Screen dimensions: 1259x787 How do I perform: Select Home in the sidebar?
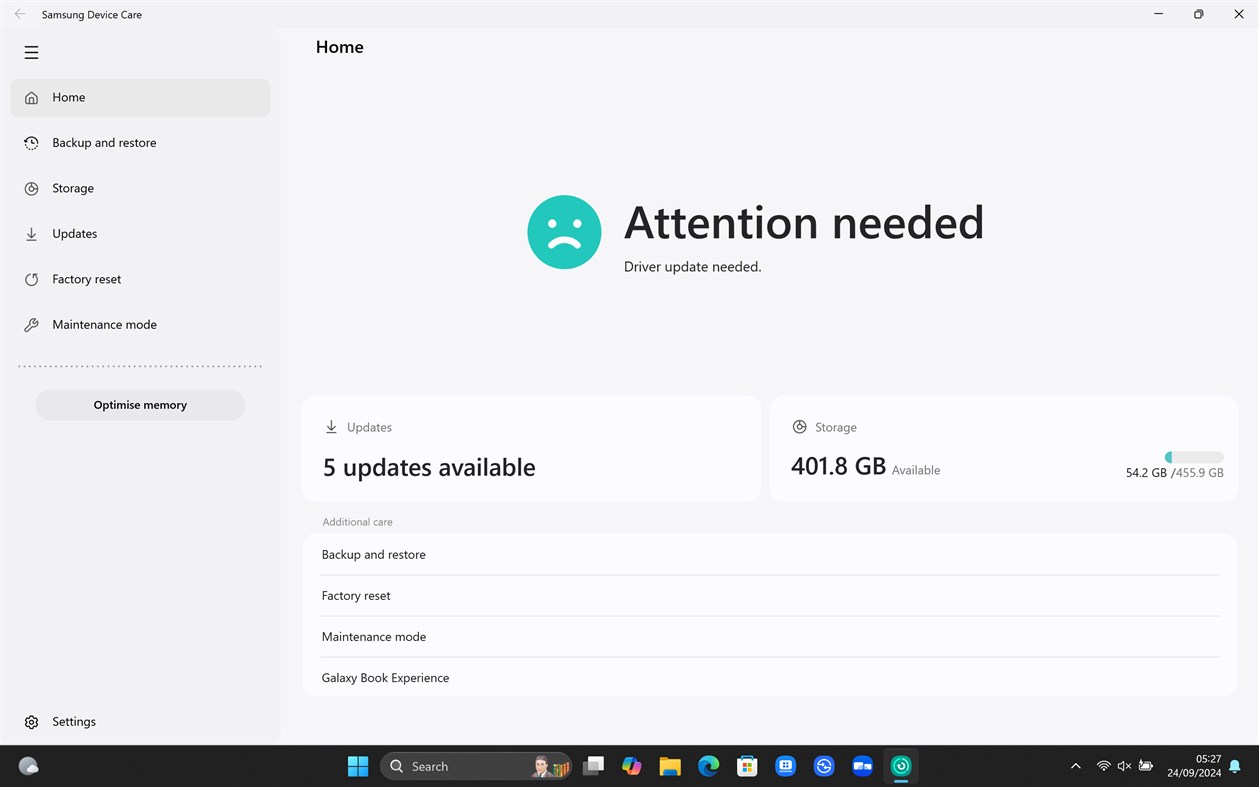pos(68,97)
